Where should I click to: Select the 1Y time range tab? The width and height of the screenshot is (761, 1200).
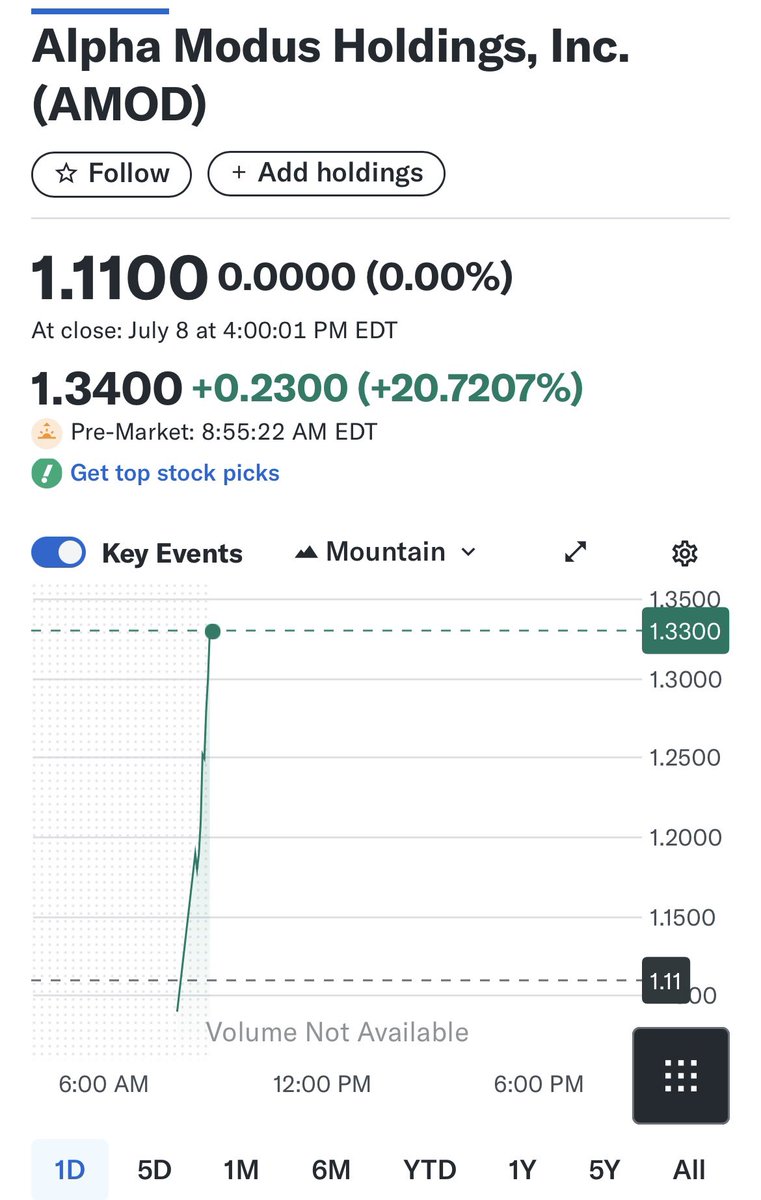point(522,1170)
